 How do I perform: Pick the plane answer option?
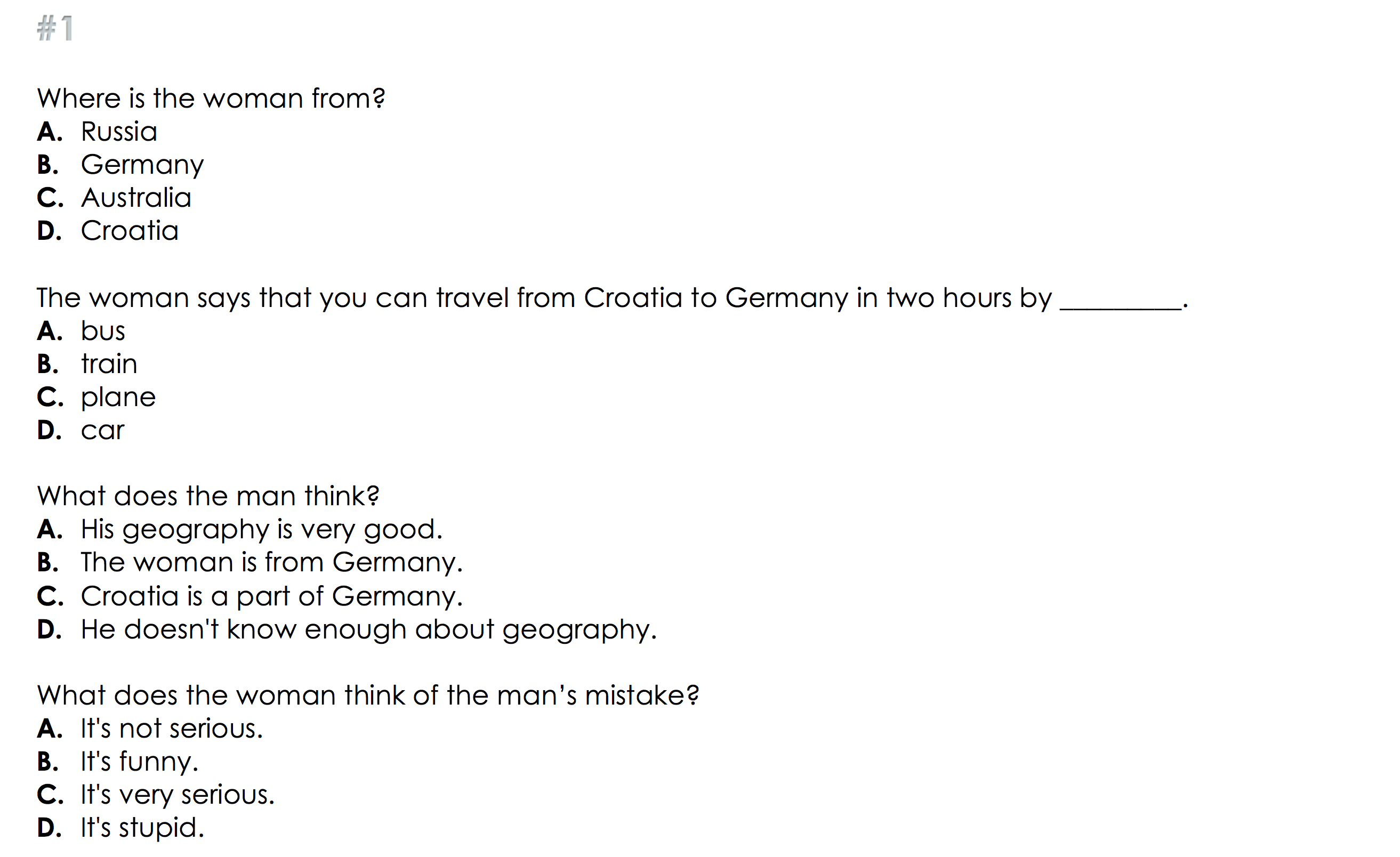(118, 398)
